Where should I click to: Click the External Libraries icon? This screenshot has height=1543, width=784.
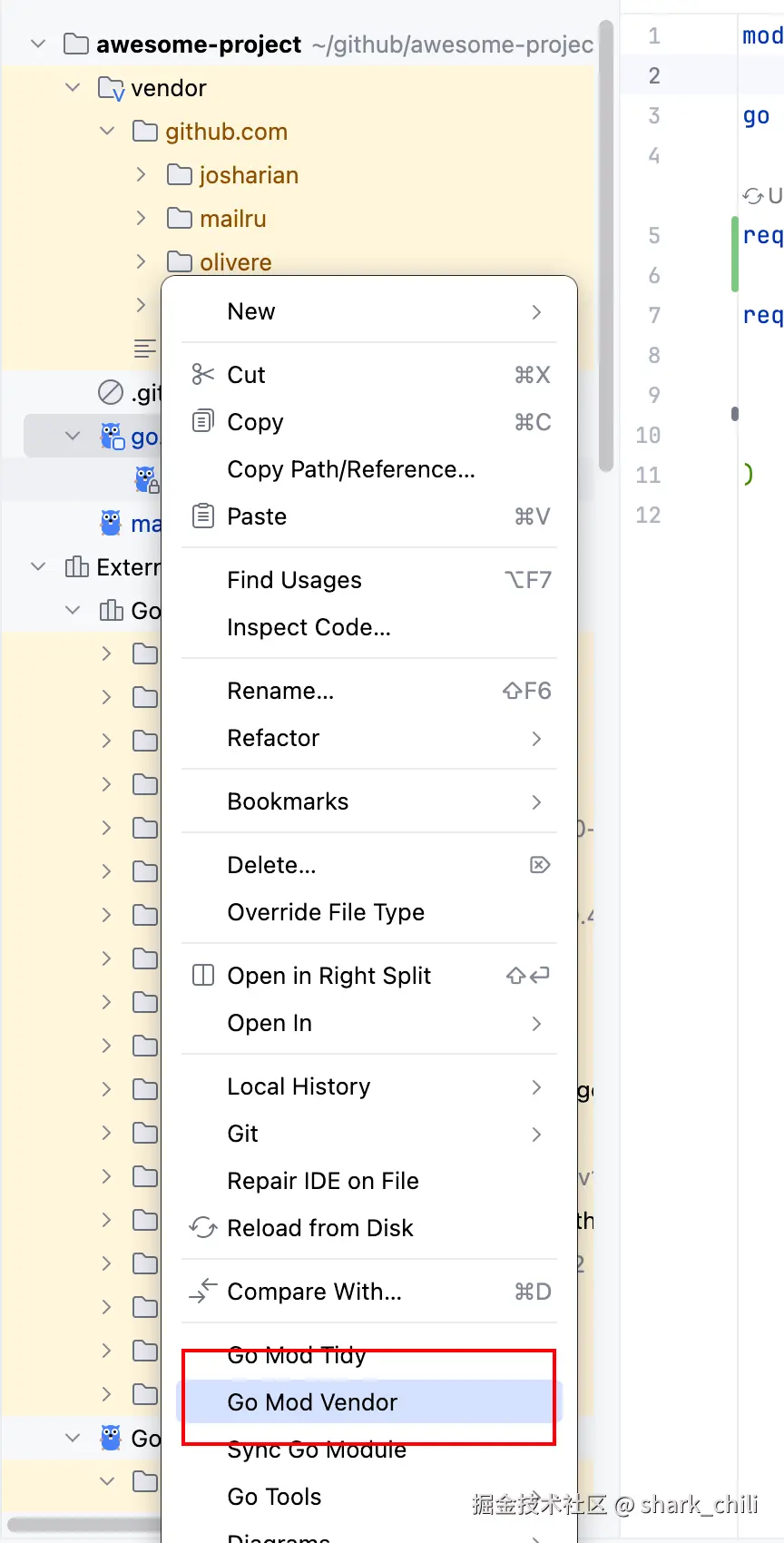[76, 567]
